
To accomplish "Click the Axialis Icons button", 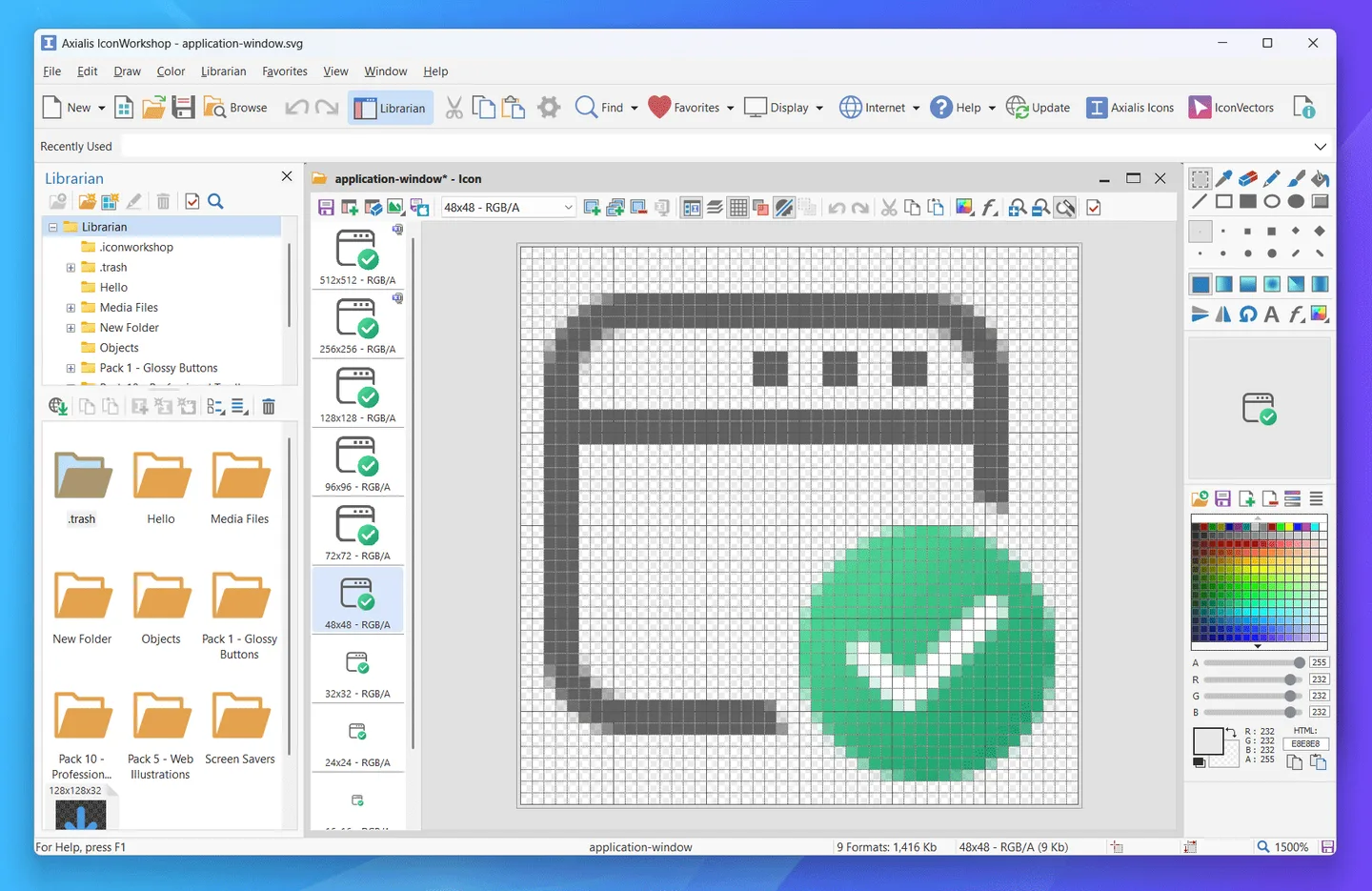I will click(1130, 108).
